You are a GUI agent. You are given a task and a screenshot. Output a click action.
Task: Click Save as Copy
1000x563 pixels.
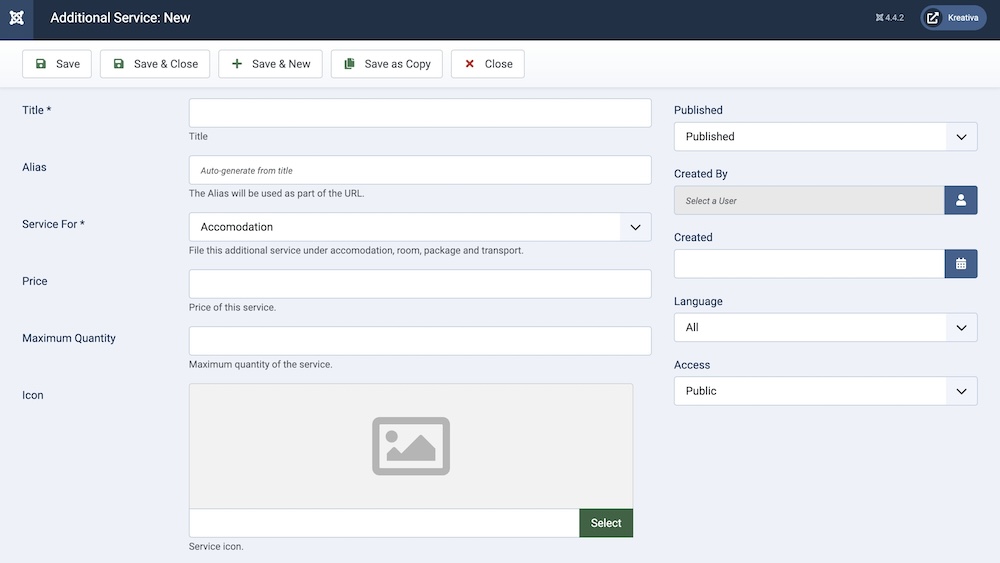(x=386, y=64)
